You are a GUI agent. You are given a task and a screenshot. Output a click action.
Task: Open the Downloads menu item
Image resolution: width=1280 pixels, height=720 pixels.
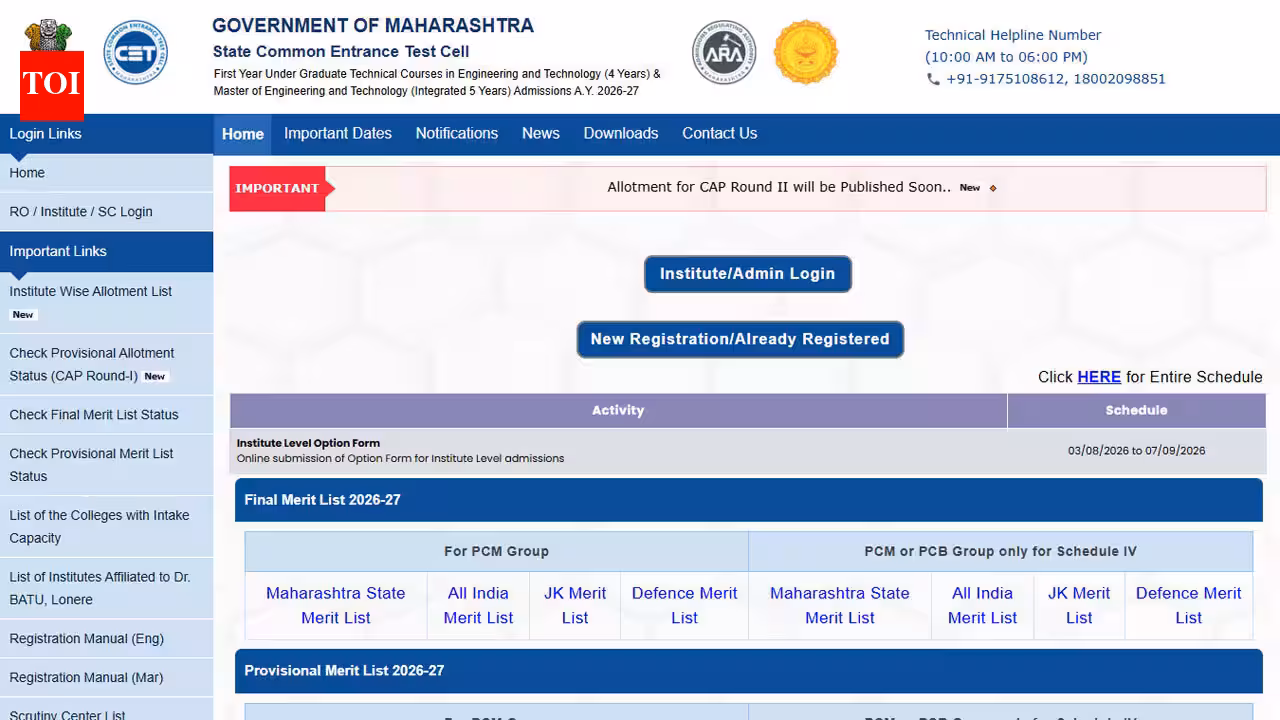click(x=621, y=133)
